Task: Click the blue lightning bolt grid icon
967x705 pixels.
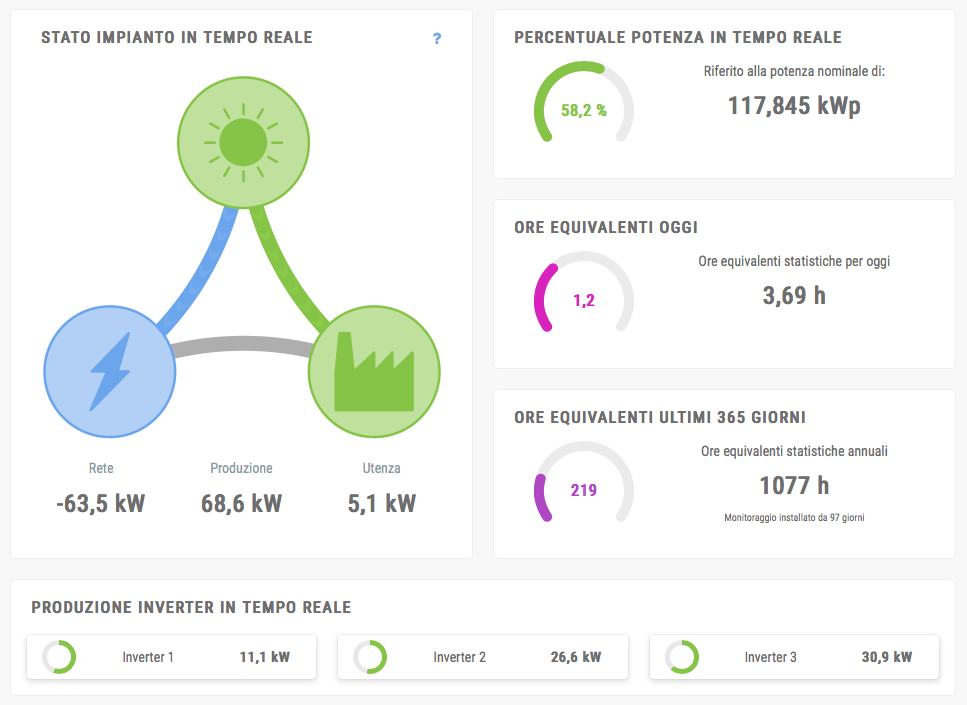Action: [x=110, y=371]
